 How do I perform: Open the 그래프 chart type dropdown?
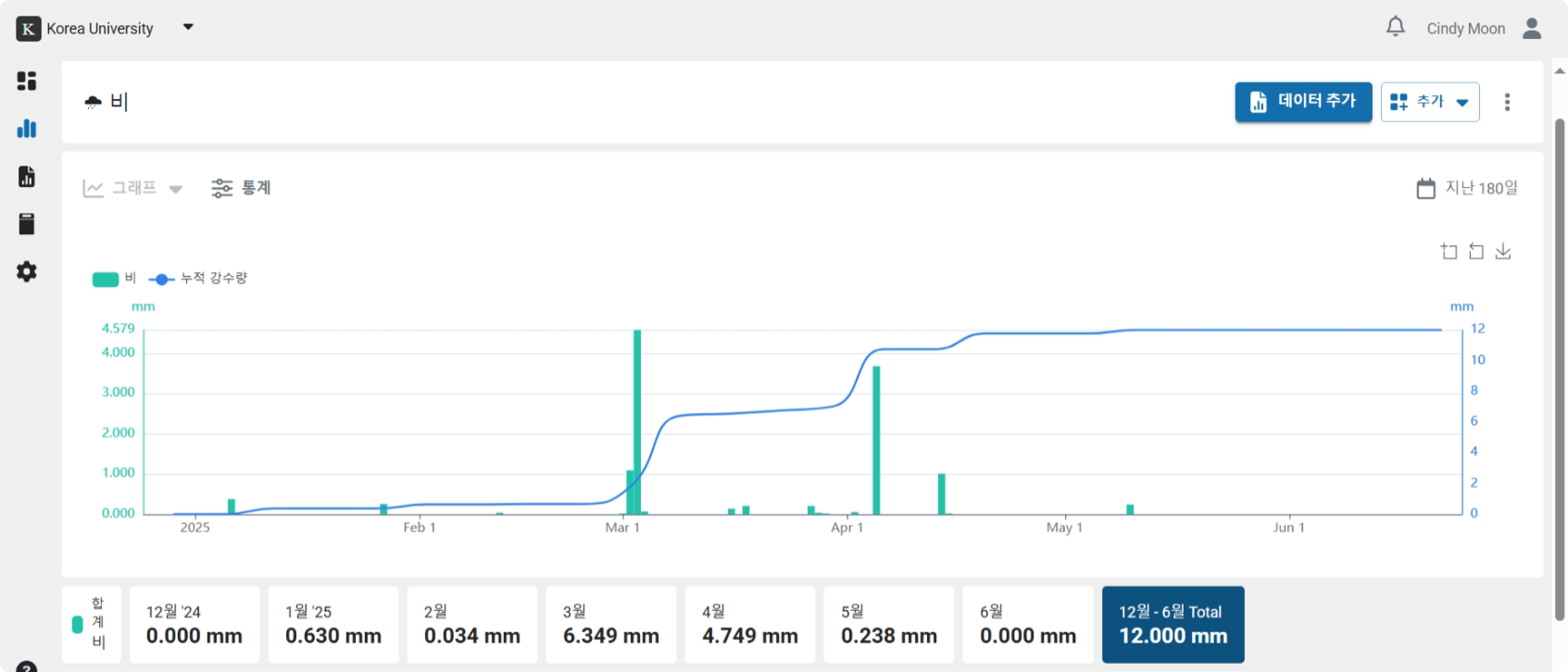tap(132, 188)
